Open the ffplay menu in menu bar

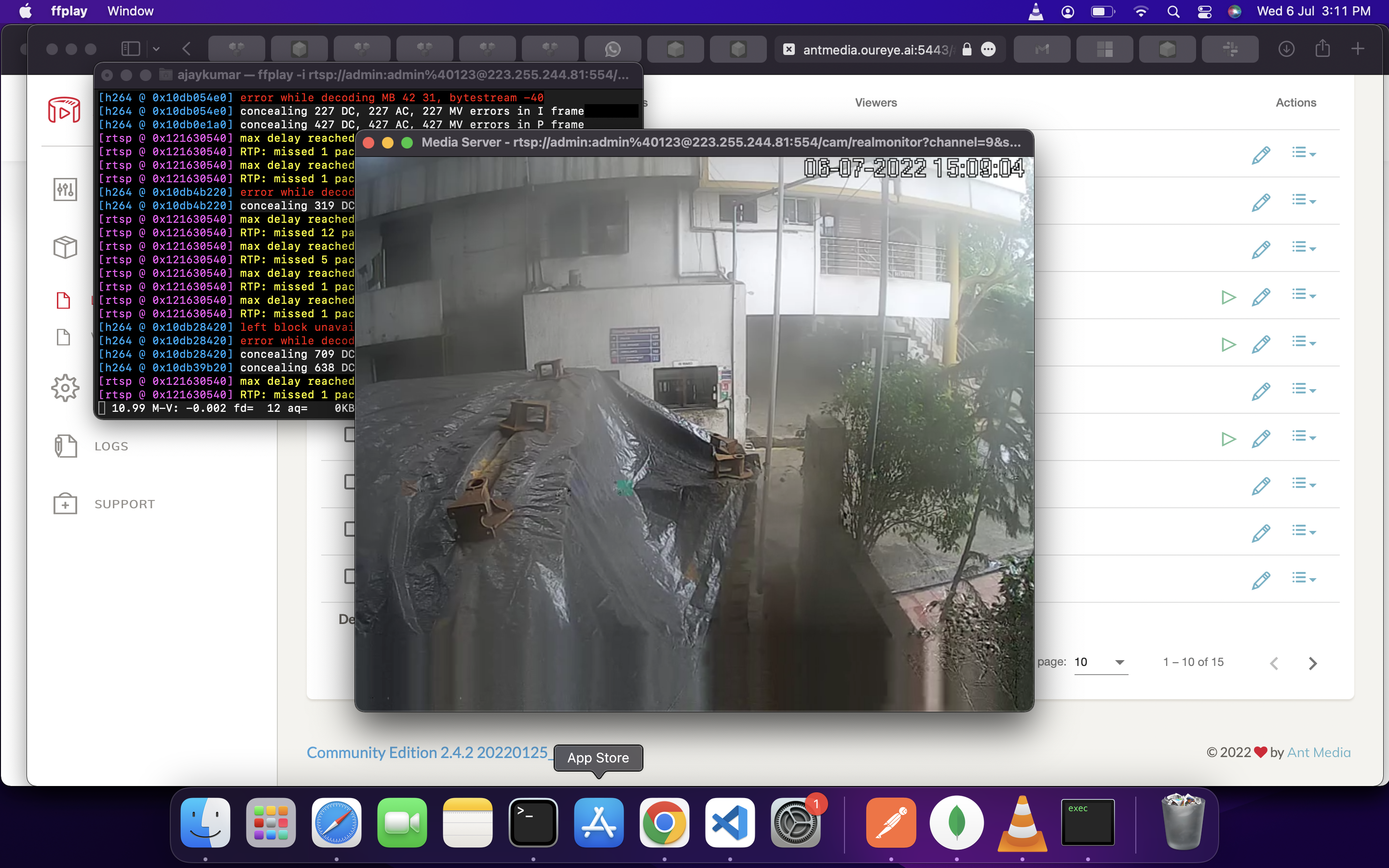(69, 11)
